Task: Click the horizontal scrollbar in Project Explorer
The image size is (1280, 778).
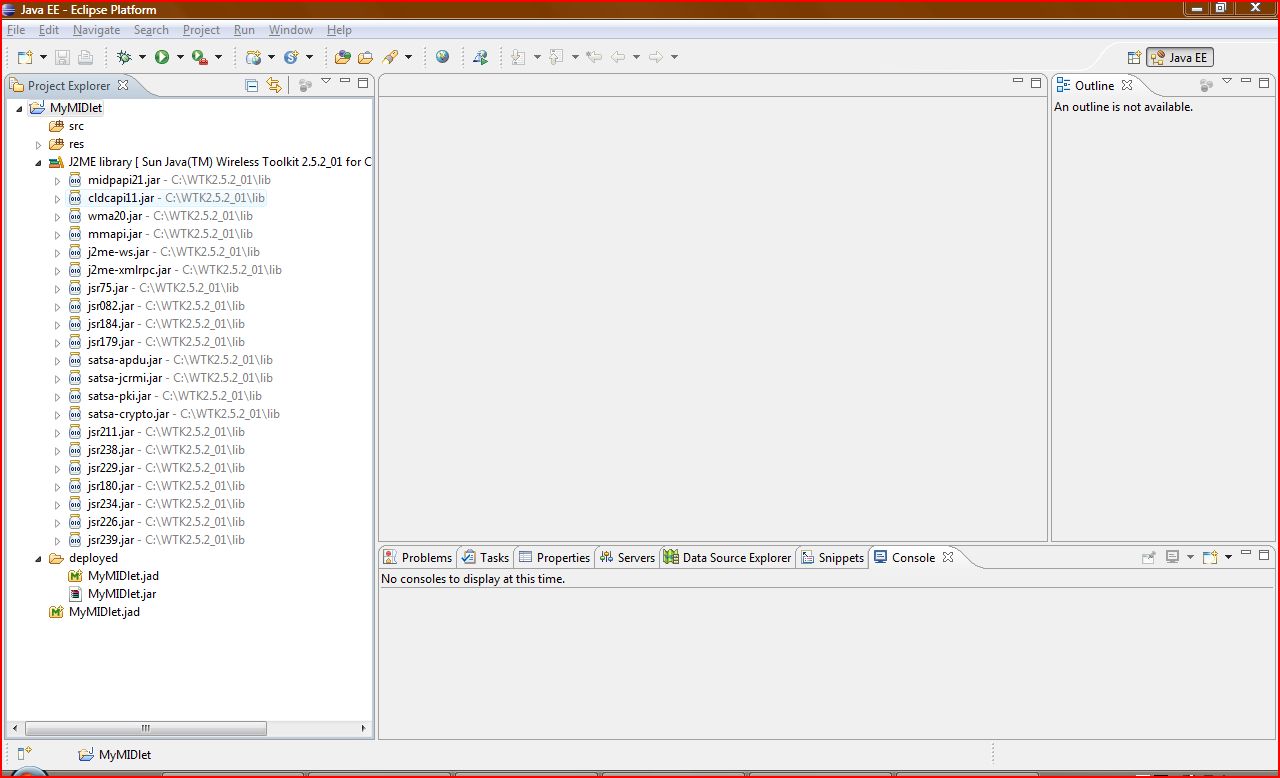Action: click(143, 729)
